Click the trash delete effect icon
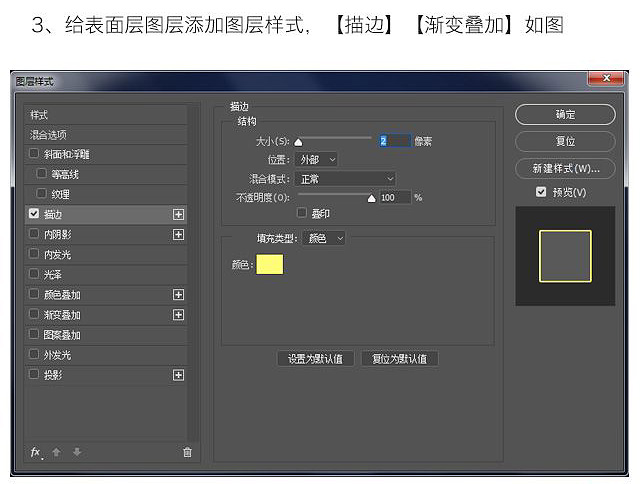The height and width of the screenshot is (484, 640). 187,452
